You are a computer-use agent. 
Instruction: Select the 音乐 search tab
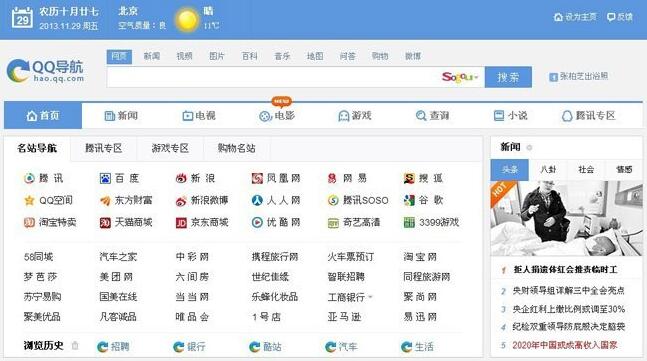(282, 56)
